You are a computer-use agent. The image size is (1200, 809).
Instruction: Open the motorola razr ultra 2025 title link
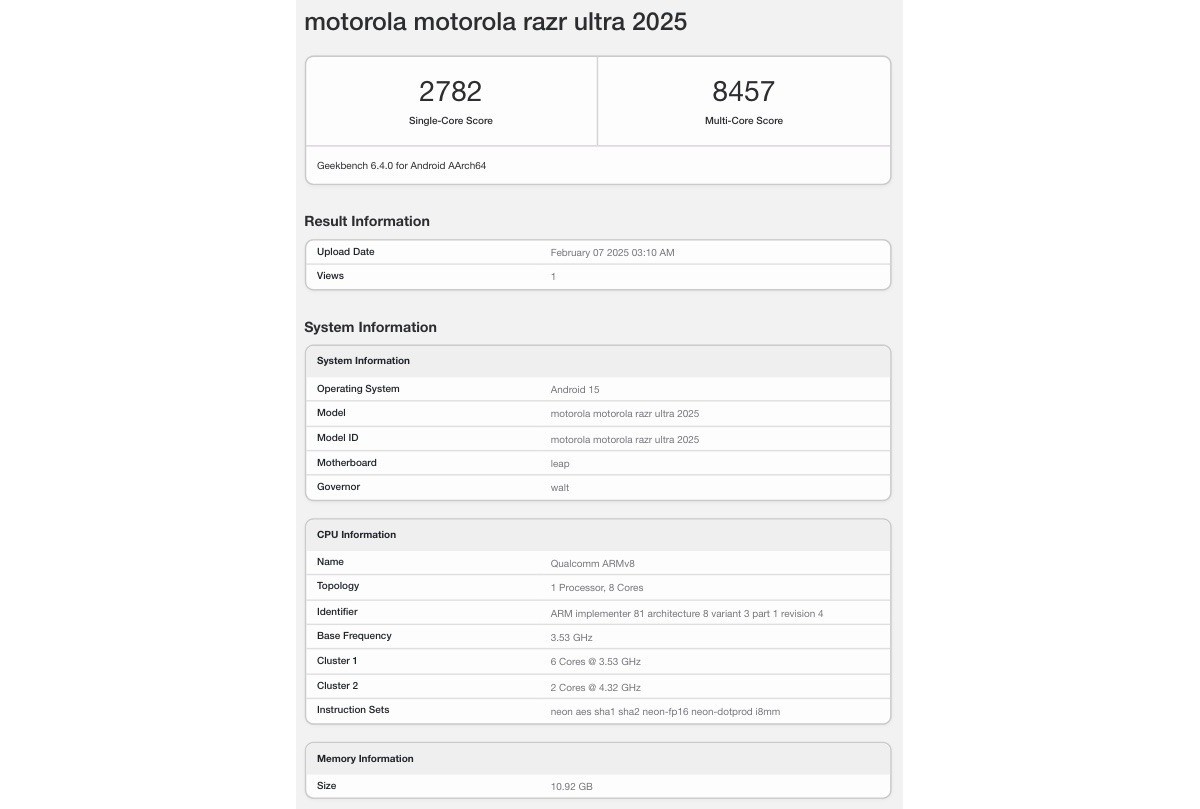click(x=495, y=21)
